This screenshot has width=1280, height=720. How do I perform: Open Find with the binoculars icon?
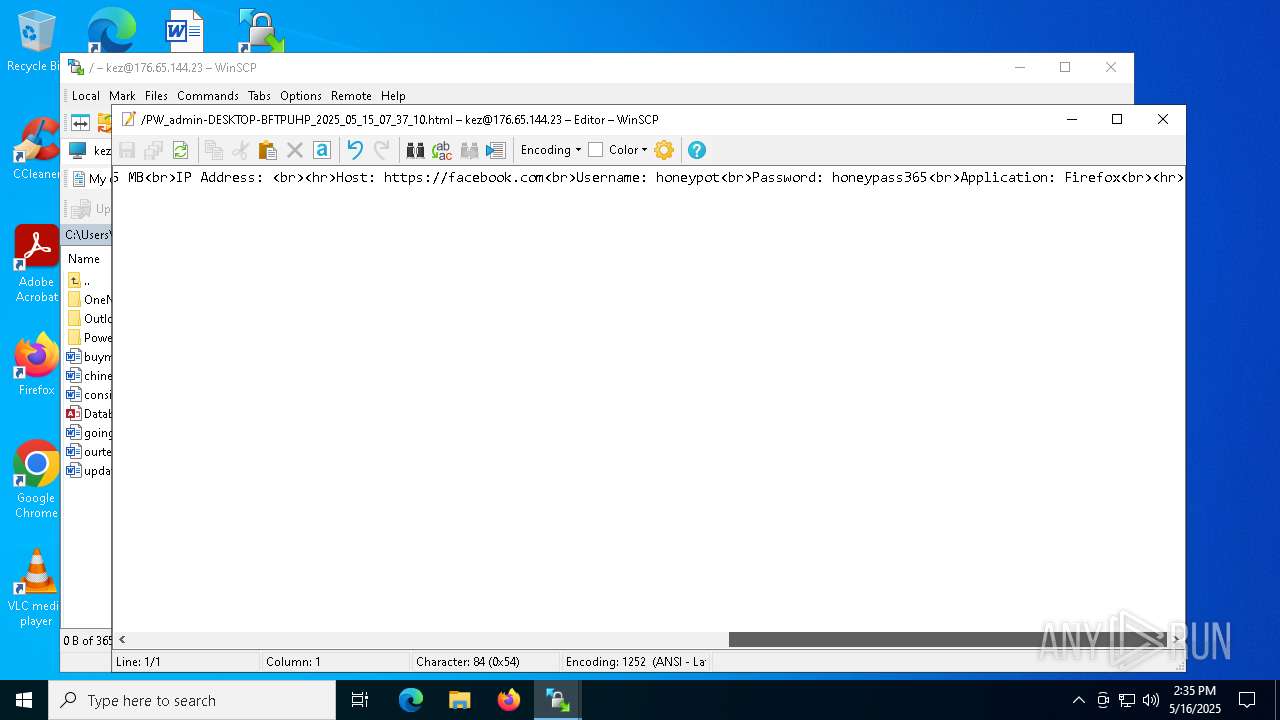(415, 150)
